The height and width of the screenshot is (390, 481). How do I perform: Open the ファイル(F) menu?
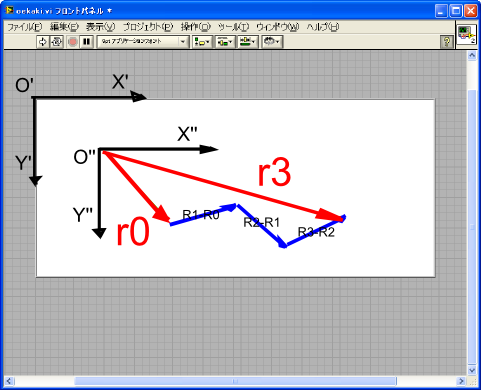(x=25, y=27)
